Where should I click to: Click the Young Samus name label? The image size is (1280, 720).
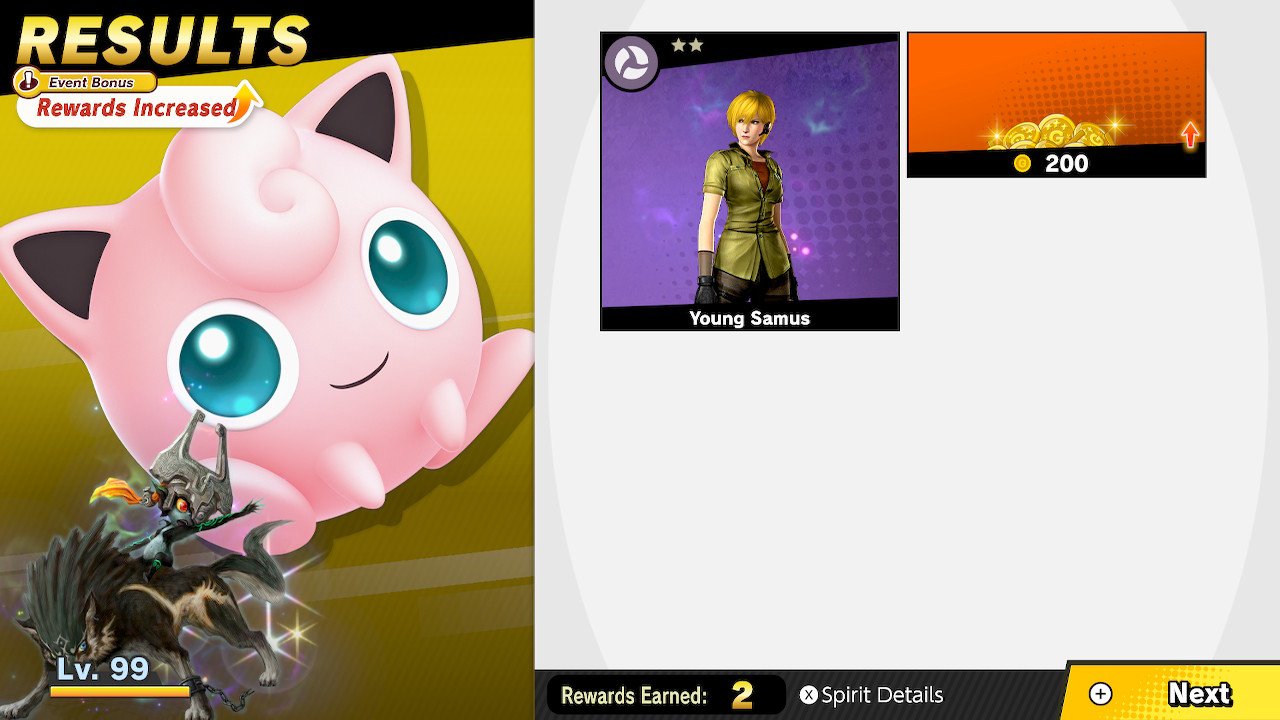pyautogui.click(x=750, y=318)
